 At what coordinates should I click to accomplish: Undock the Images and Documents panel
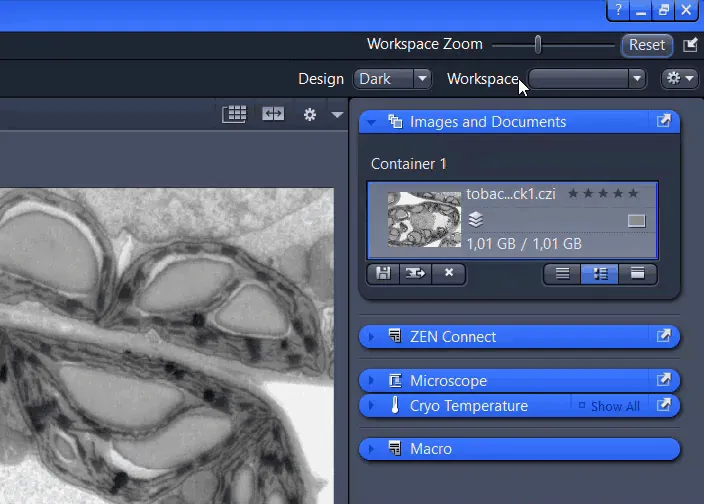(x=663, y=121)
